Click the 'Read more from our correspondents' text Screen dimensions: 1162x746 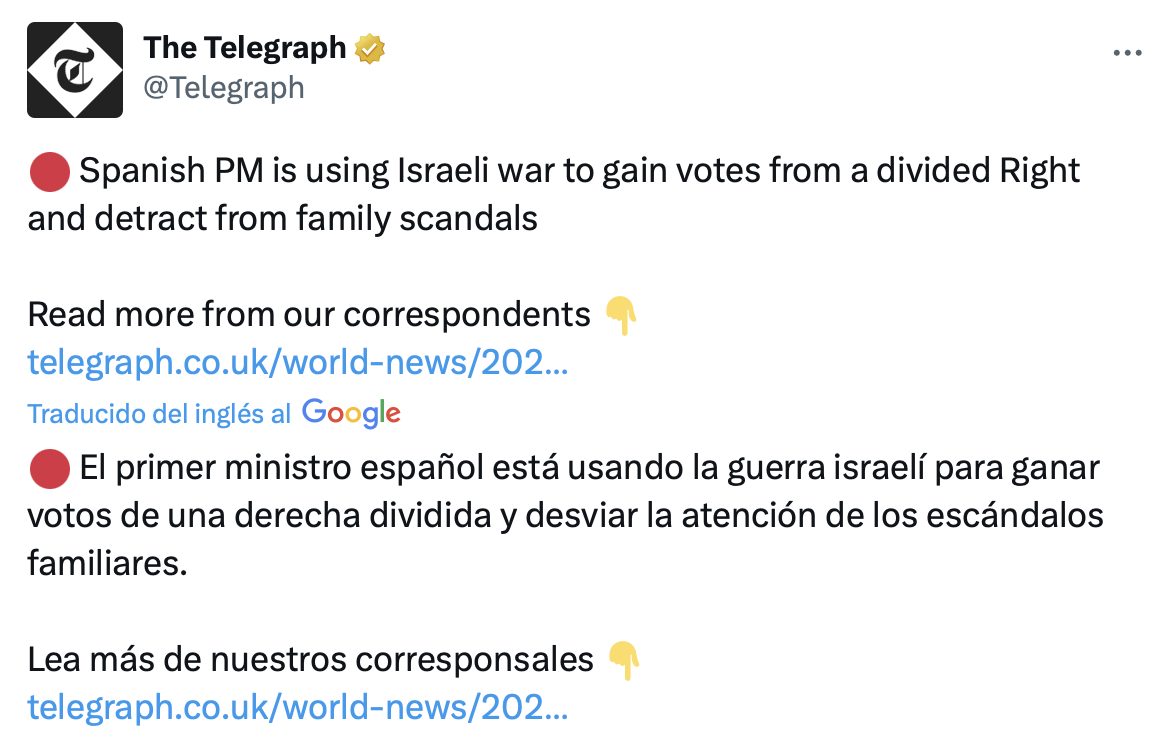pos(309,315)
